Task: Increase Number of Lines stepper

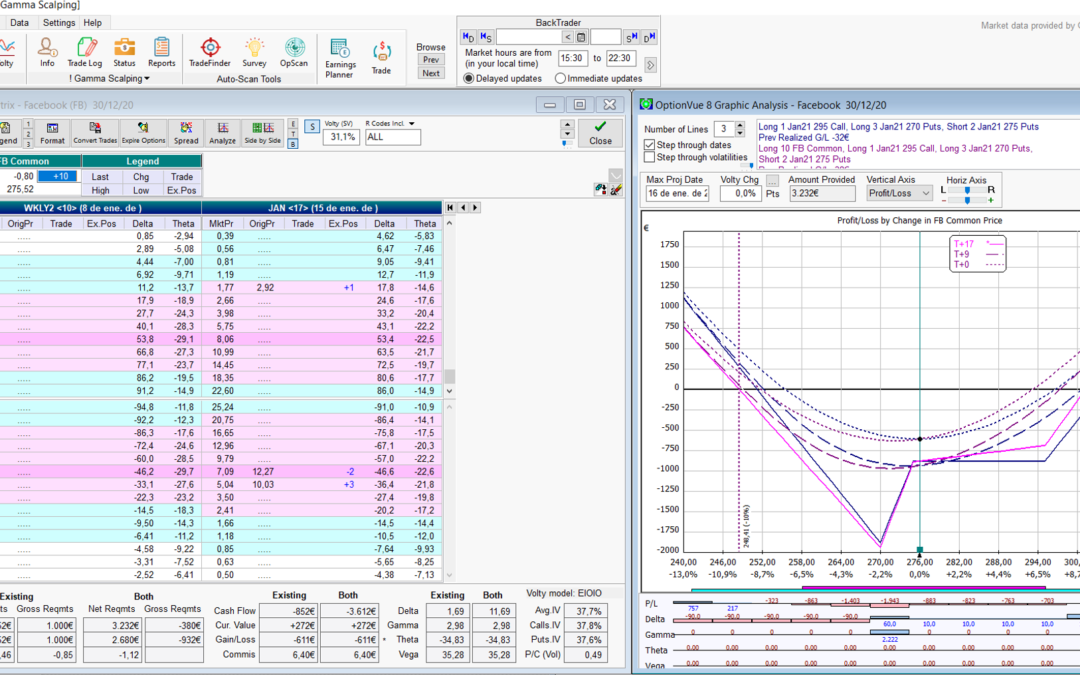Action: point(740,125)
